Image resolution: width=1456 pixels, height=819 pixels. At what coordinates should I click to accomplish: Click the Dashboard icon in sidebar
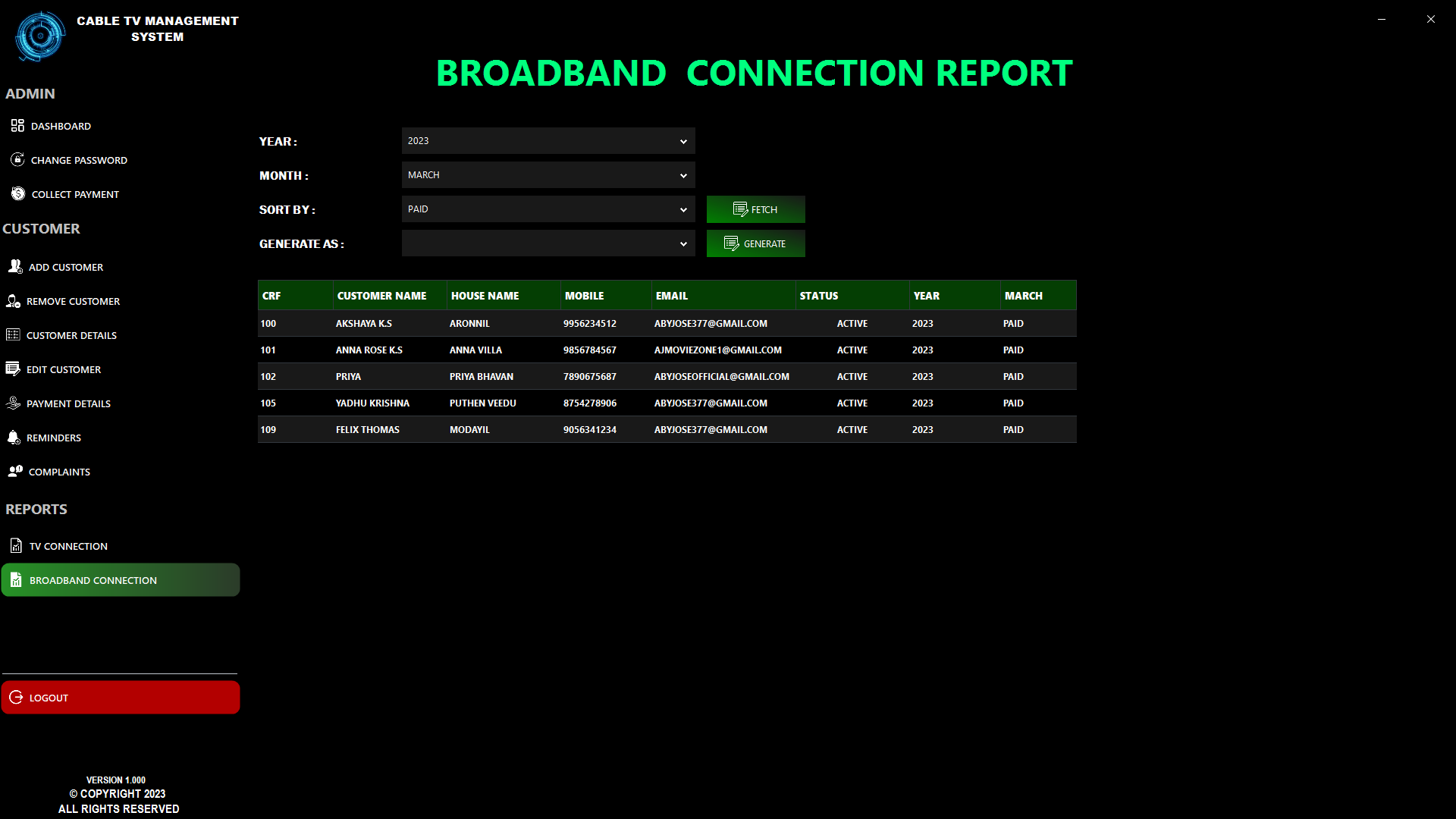(17, 125)
